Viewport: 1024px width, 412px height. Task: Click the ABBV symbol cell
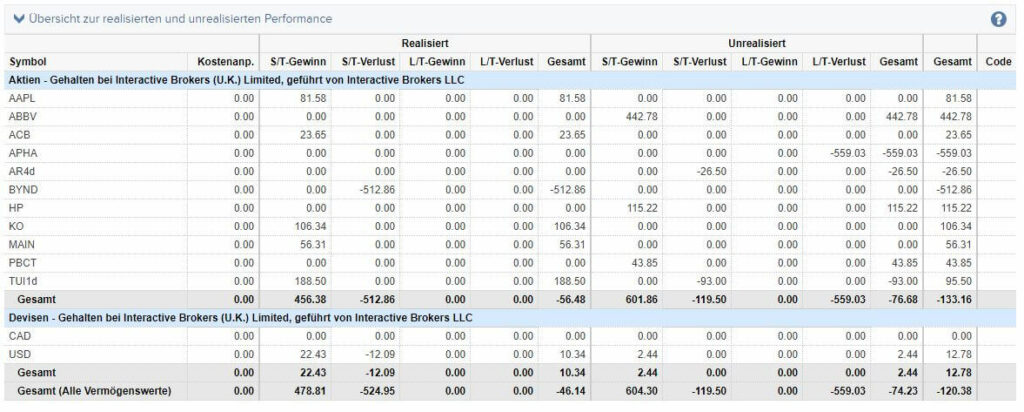tap(22, 117)
